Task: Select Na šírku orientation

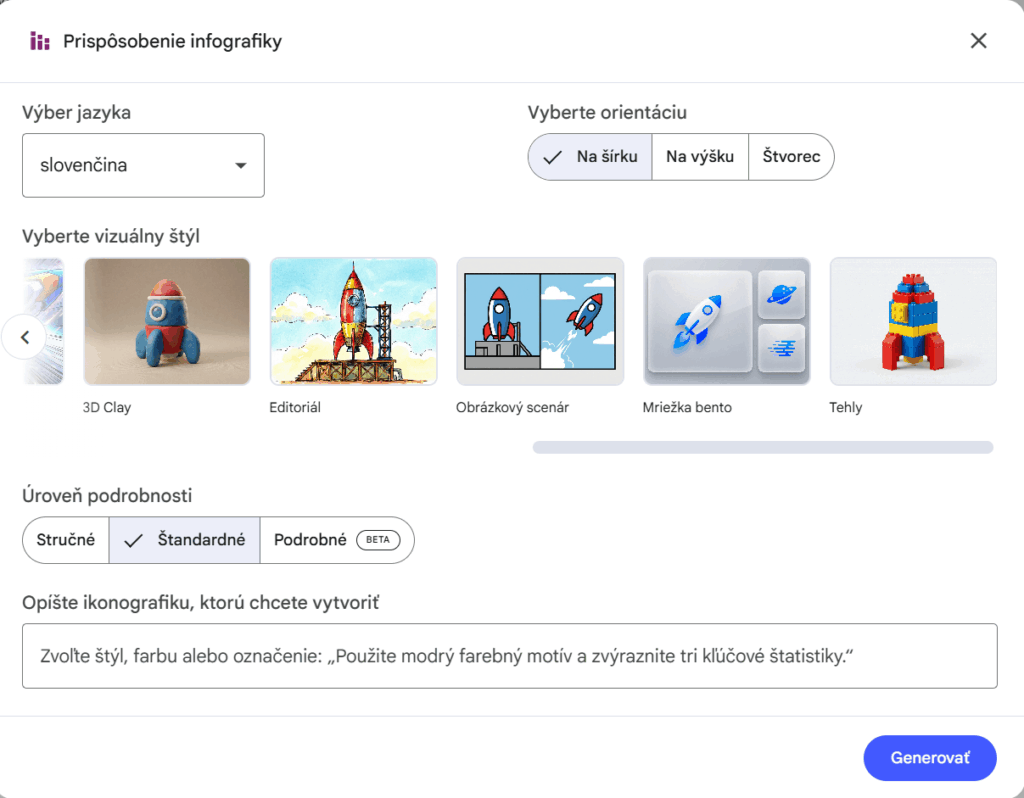Action: pos(590,157)
